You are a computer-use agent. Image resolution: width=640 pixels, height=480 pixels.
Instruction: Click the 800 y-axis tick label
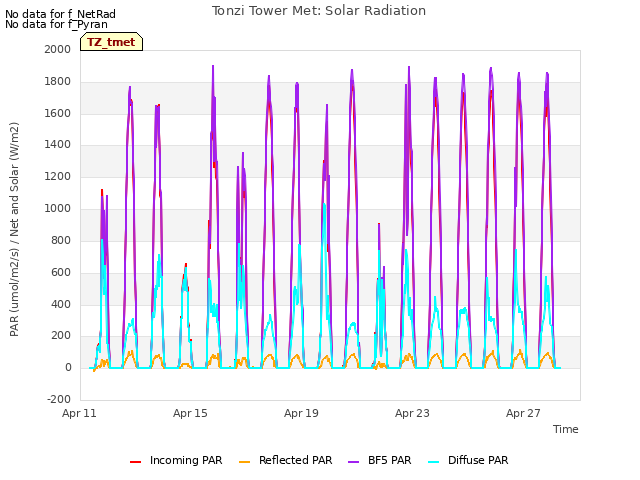(x=61, y=240)
